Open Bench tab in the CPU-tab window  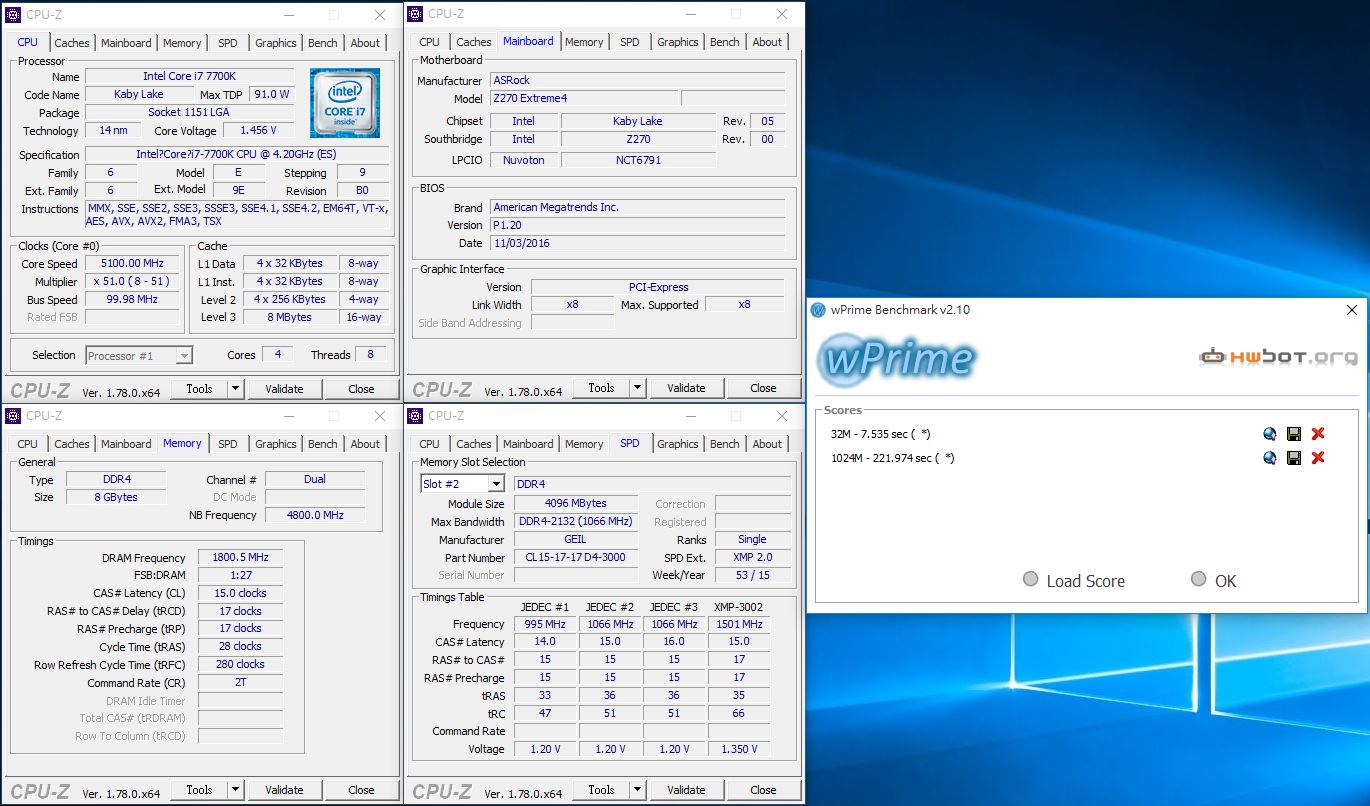pos(323,43)
